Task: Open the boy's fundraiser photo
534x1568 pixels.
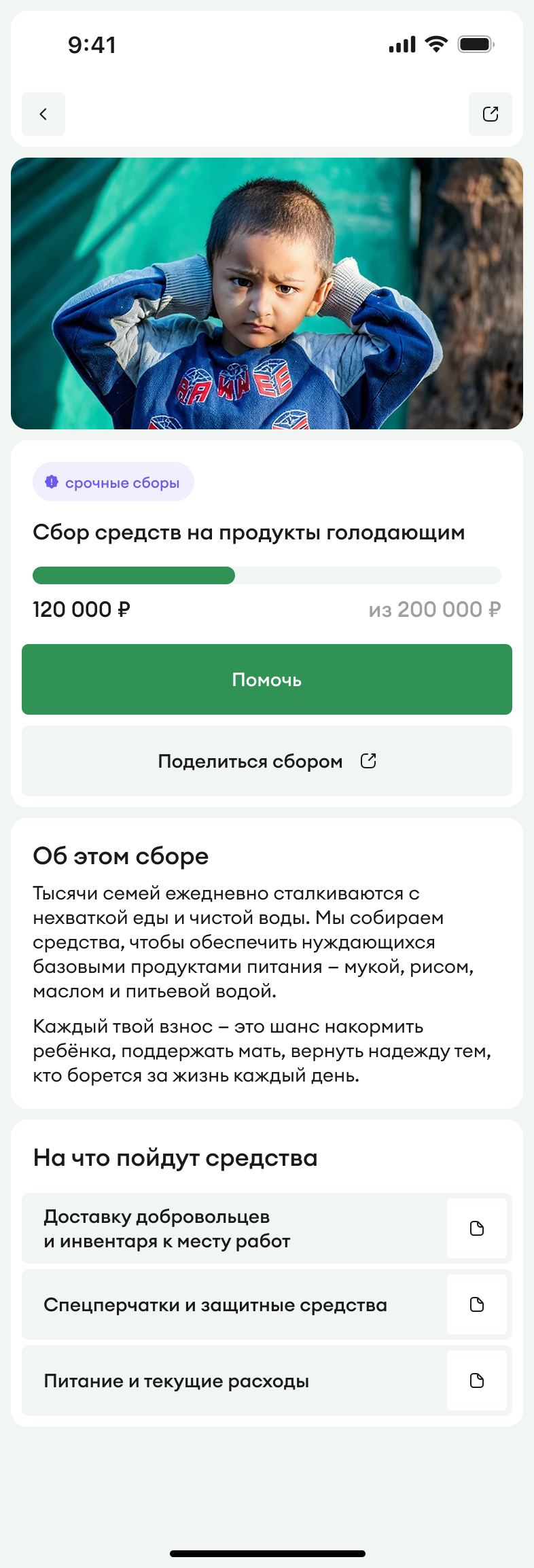Action: coord(267,293)
